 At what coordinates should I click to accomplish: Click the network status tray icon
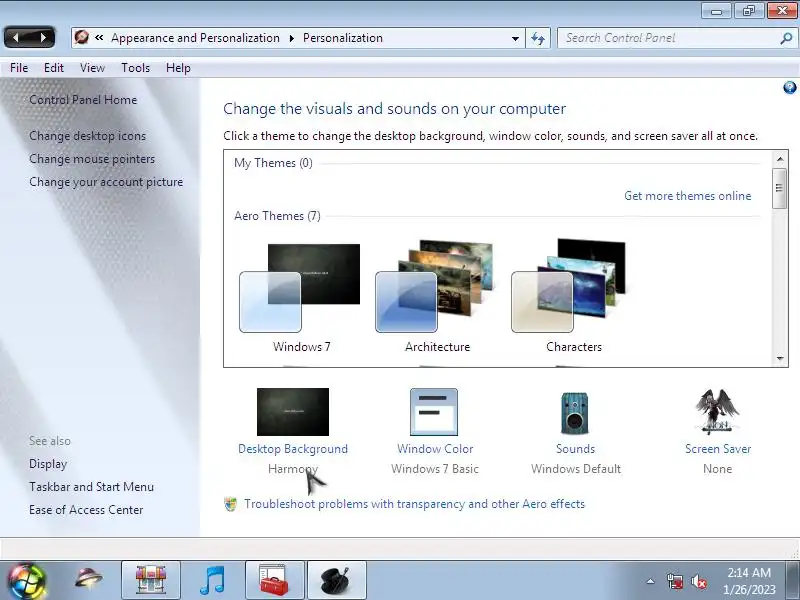[x=674, y=581]
